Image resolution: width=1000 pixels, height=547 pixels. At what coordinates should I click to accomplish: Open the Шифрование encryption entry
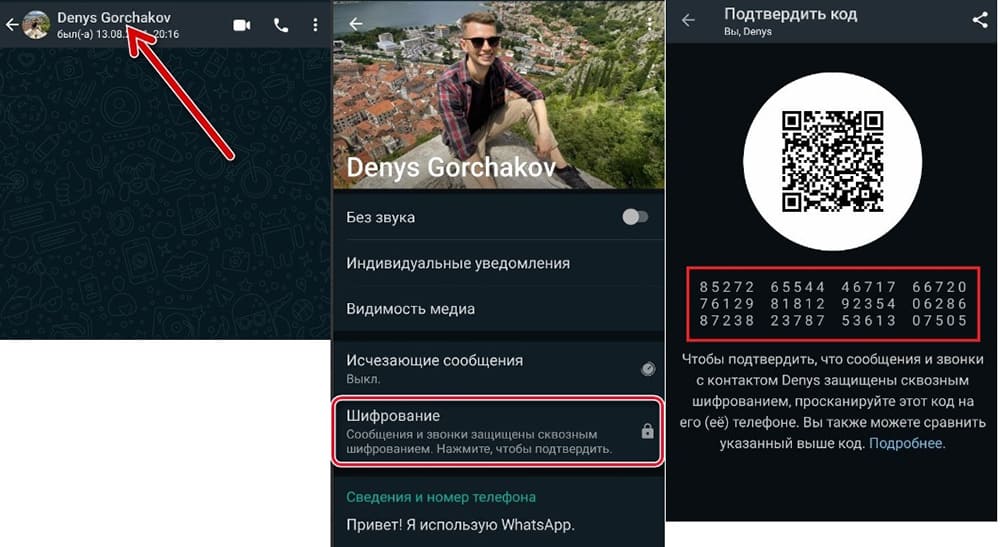[x=498, y=431]
